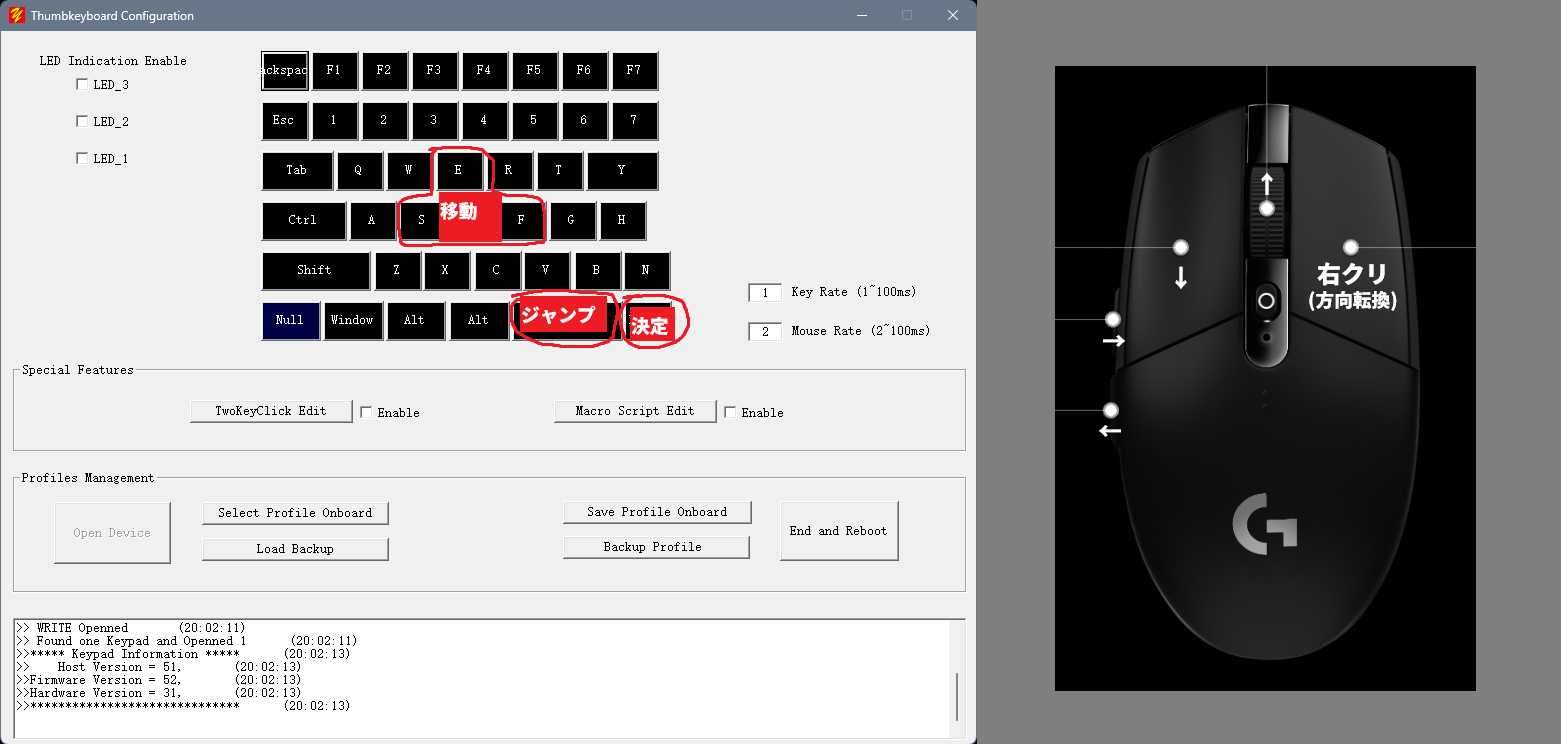Image resolution: width=1561 pixels, height=744 pixels.
Task: Click the Backspace key tile
Action: click(x=284, y=71)
